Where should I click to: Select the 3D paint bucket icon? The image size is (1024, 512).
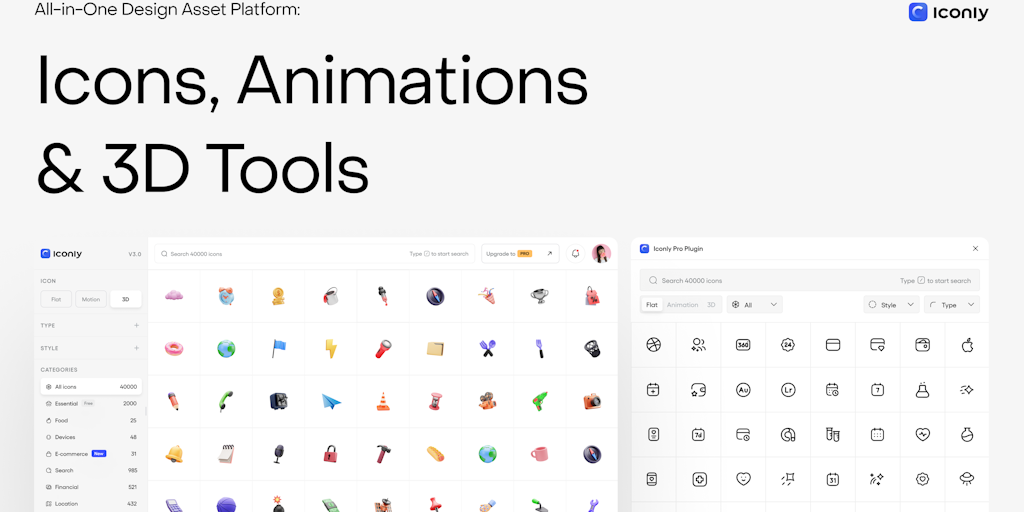click(330, 297)
